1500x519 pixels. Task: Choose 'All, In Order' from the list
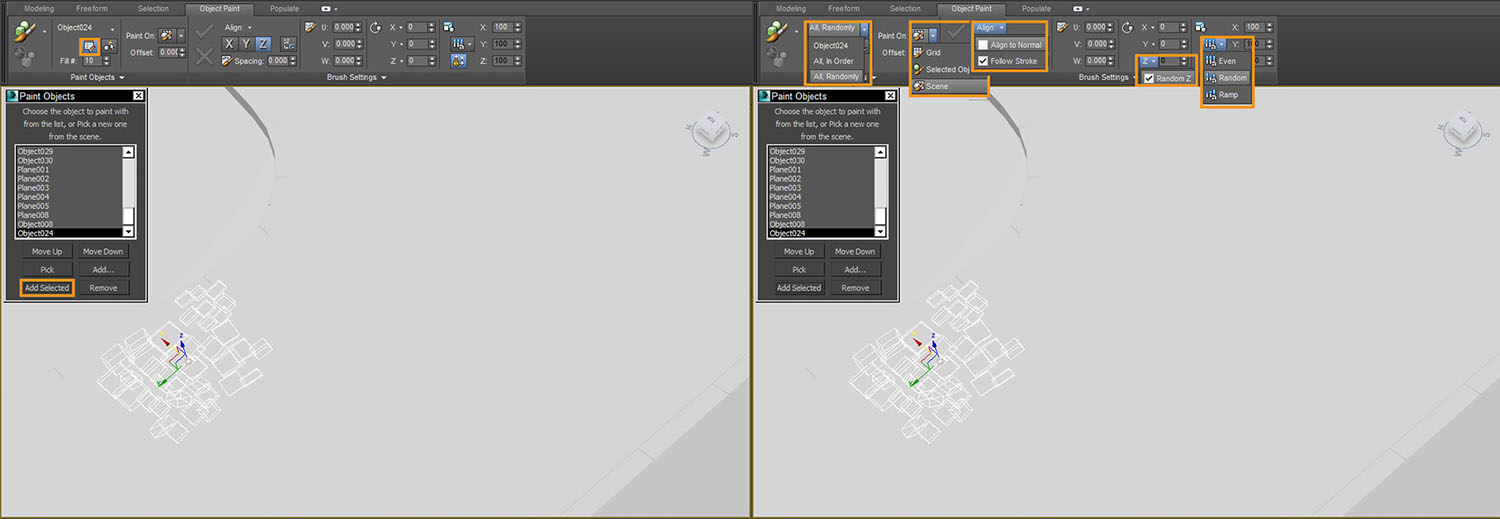tap(833, 61)
